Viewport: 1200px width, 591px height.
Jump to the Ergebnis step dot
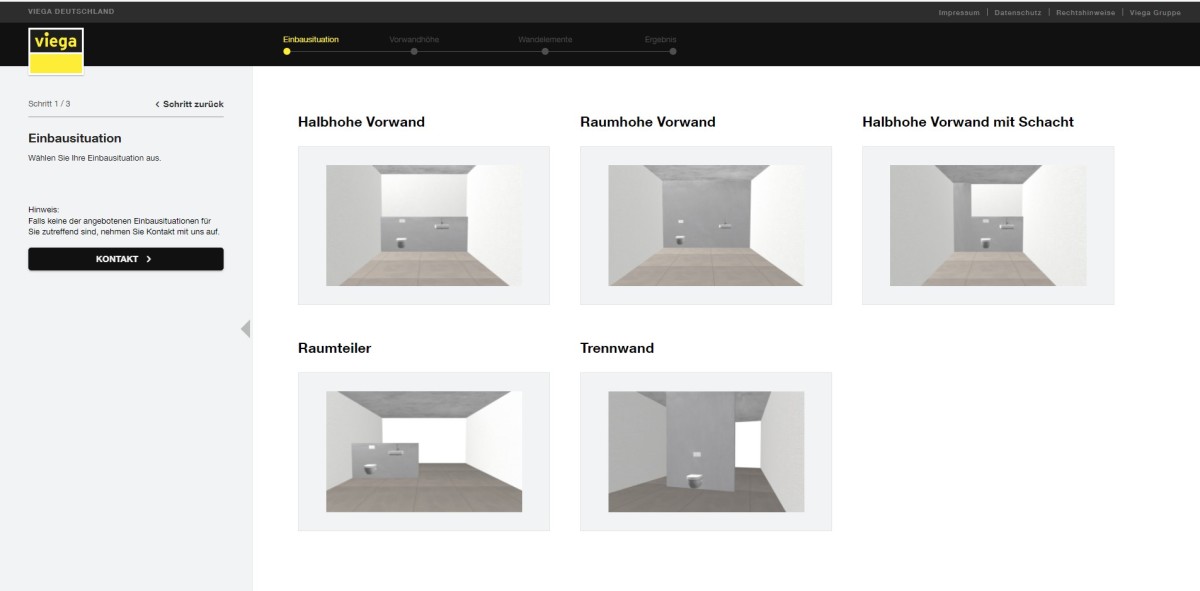(x=673, y=52)
